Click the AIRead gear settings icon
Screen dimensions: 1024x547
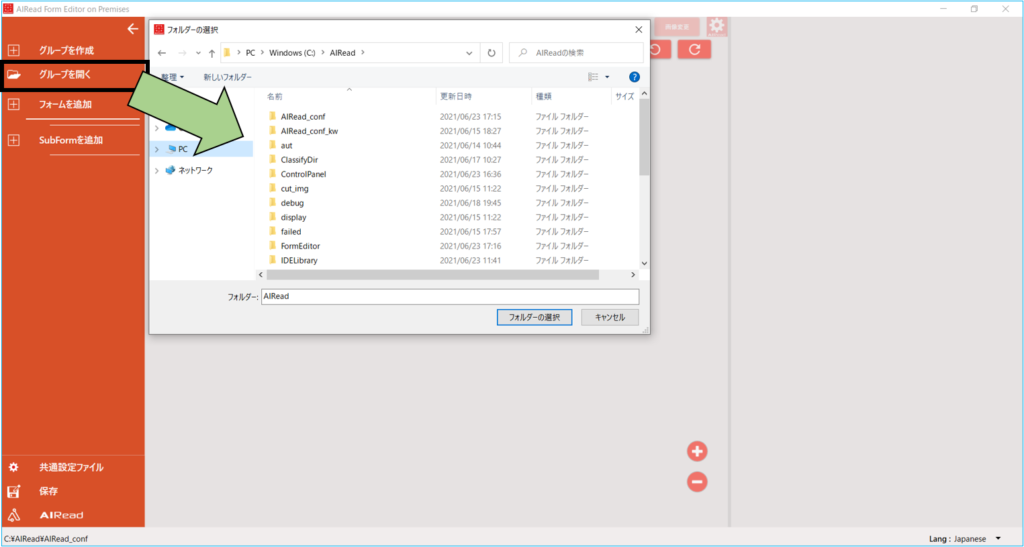pyautogui.click(x=717, y=26)
